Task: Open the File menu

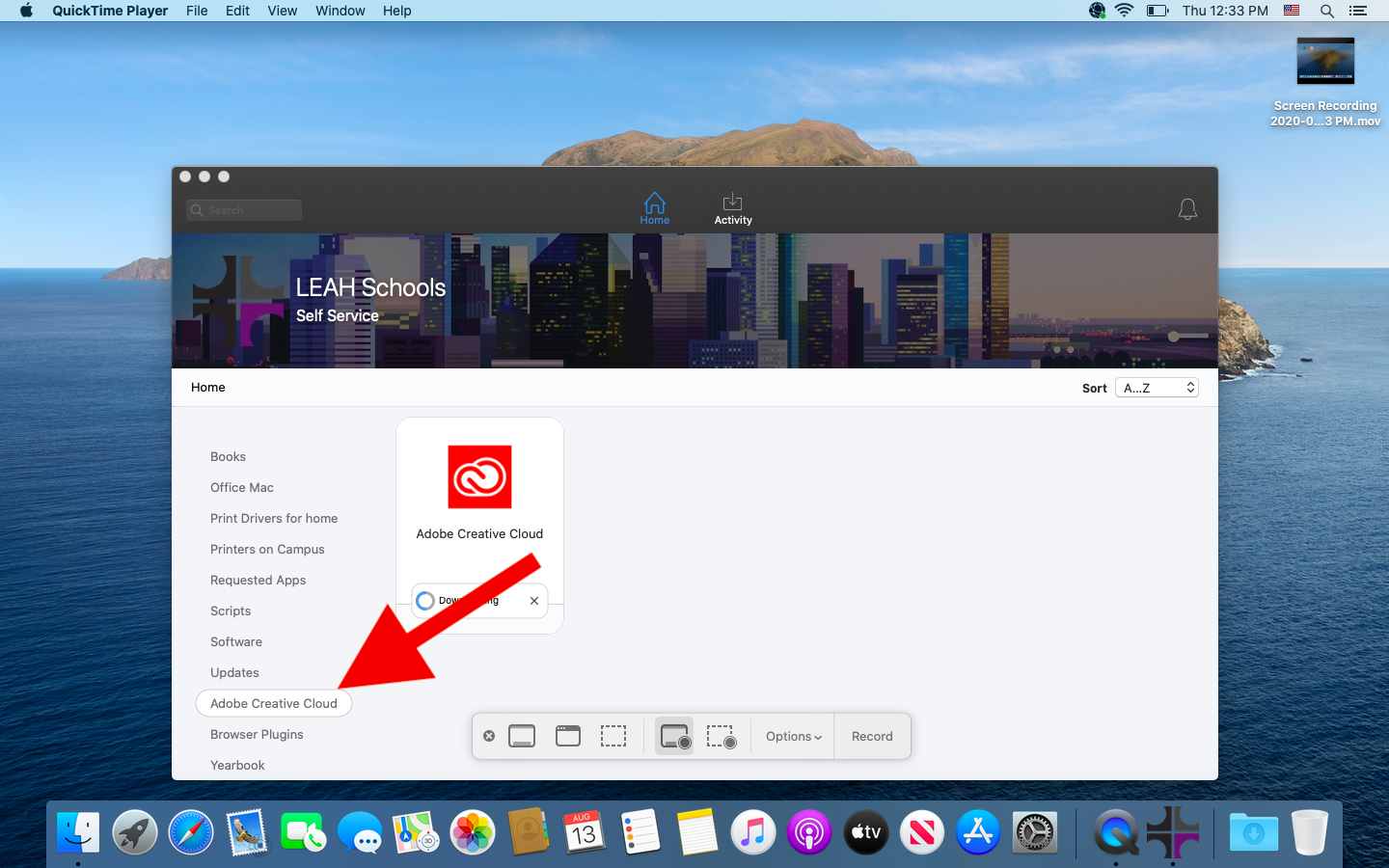Action: pos(197,11)
